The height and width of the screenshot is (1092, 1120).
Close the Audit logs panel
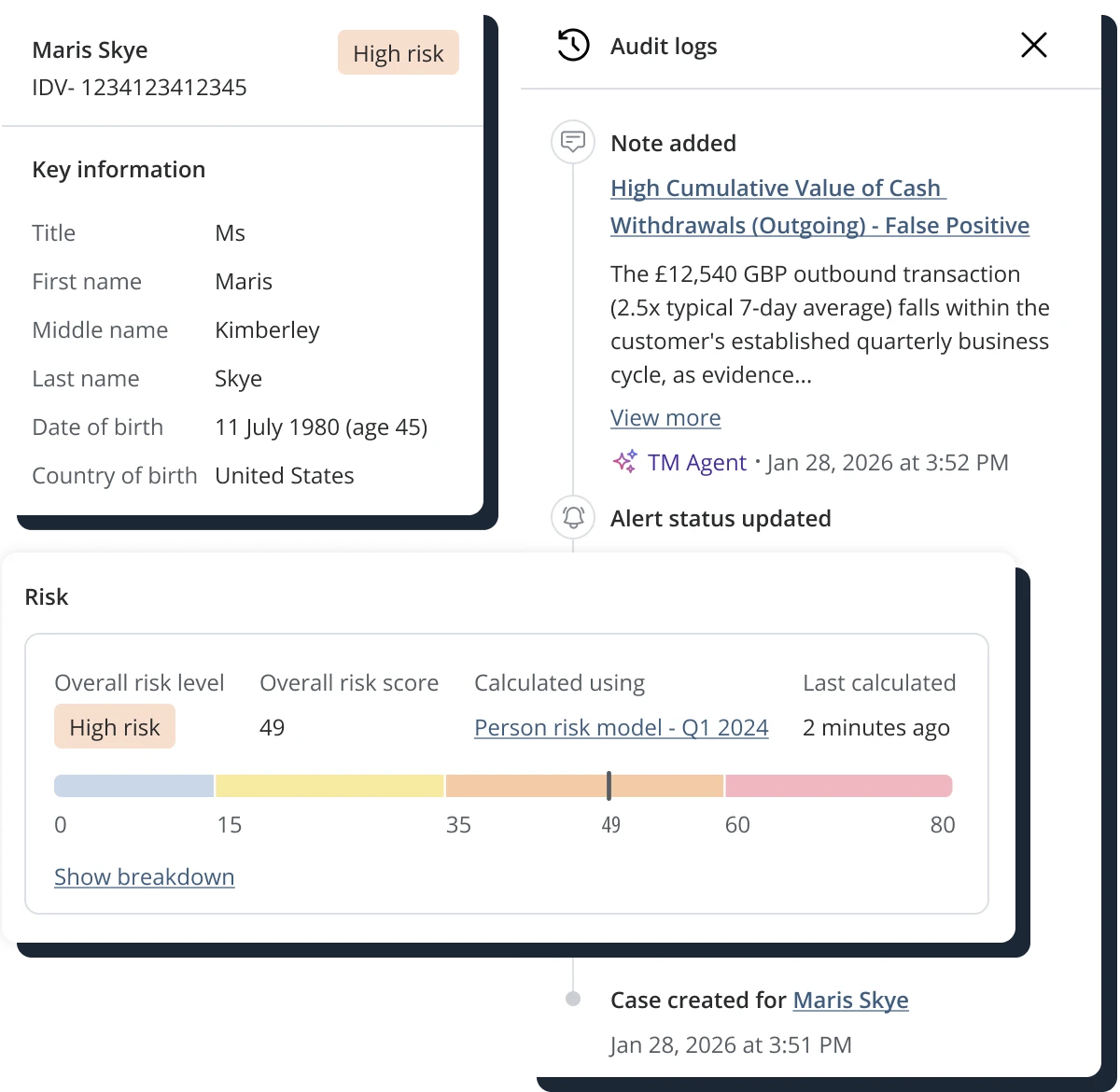(1033, 45)
